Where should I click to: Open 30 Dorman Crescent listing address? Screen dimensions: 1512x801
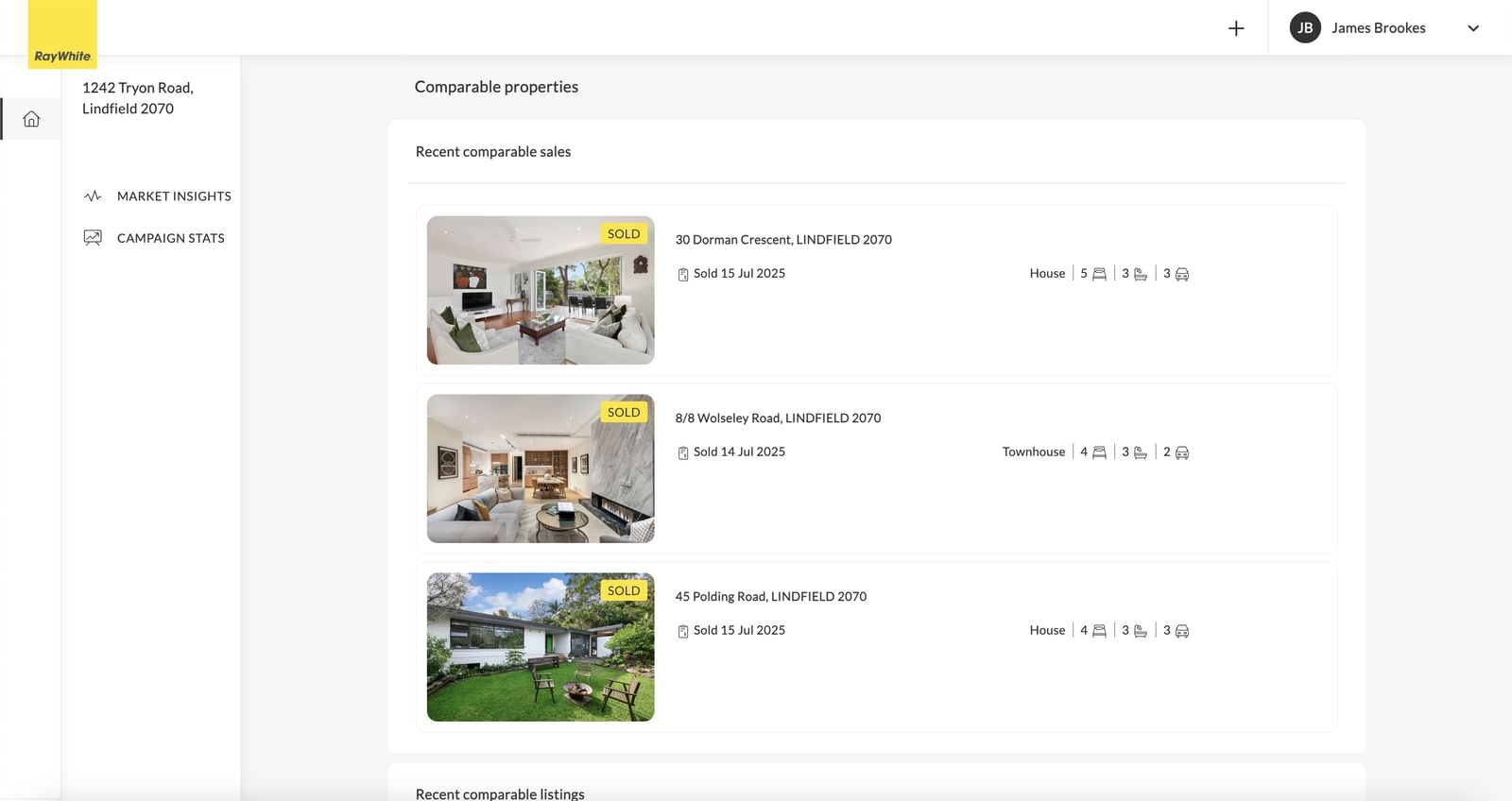coord(783,240)
